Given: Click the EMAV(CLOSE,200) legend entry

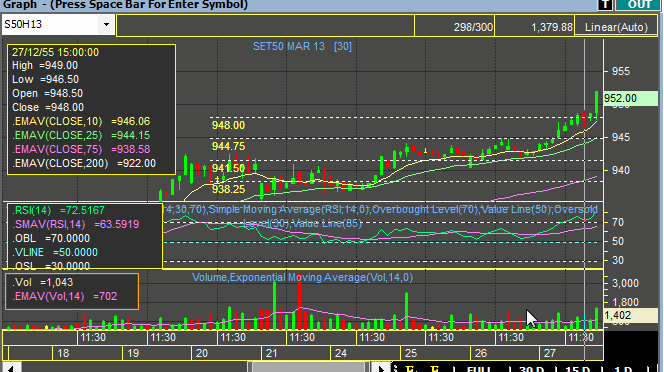Looking at the screenshot, I should (84, 163).
